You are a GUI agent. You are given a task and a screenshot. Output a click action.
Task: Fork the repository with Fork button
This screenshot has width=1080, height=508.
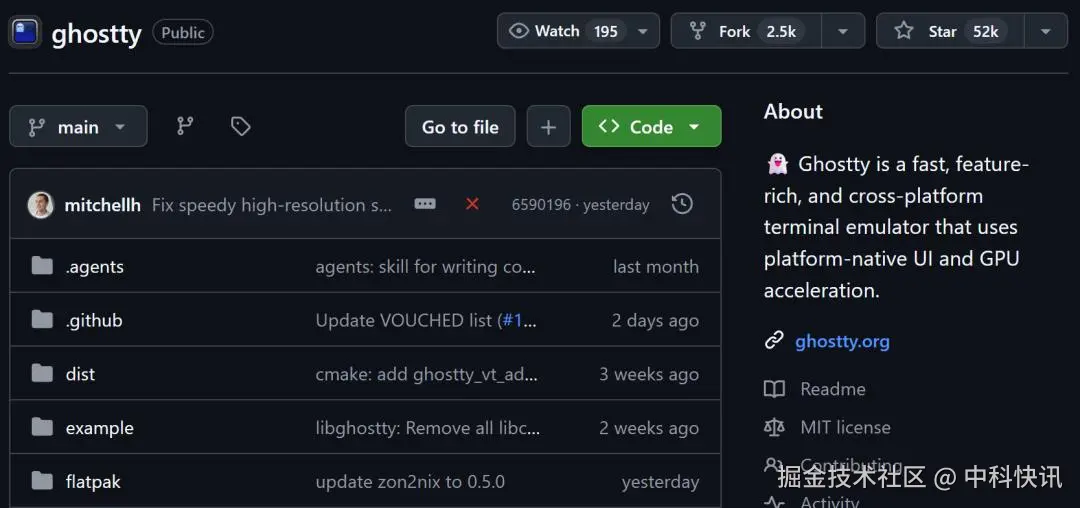click(x=747, y=31)
